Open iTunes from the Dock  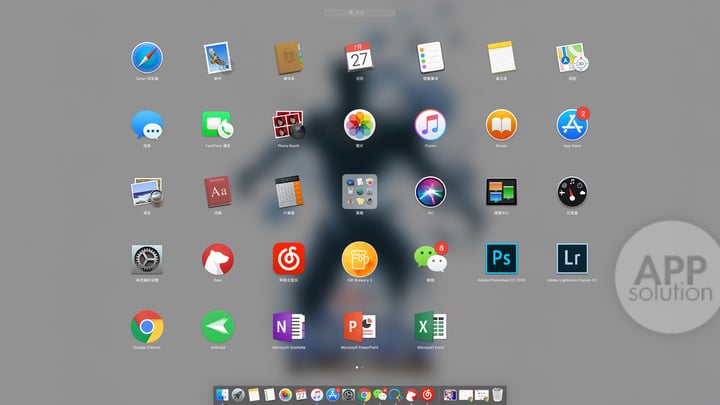(x=317, y=394)
